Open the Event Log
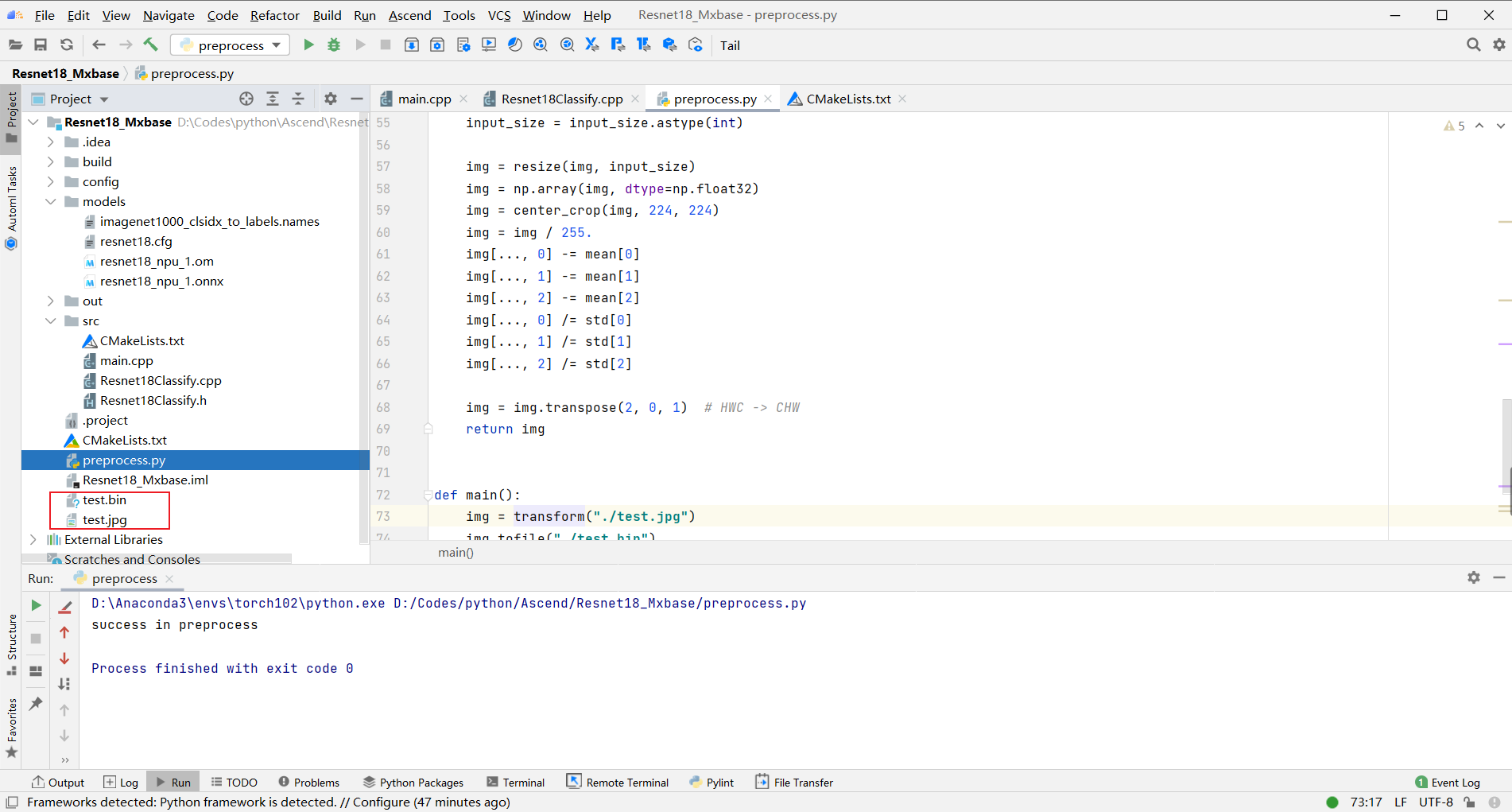 [1448, 782]
